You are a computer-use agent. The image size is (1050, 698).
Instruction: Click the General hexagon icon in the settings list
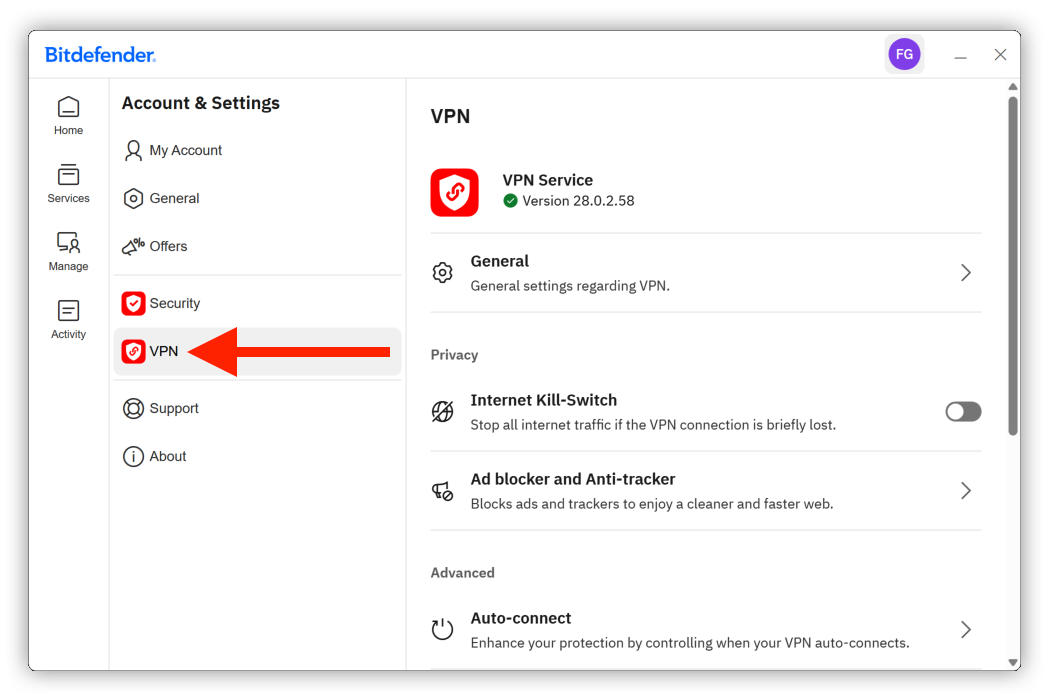(x=133, y=198)
